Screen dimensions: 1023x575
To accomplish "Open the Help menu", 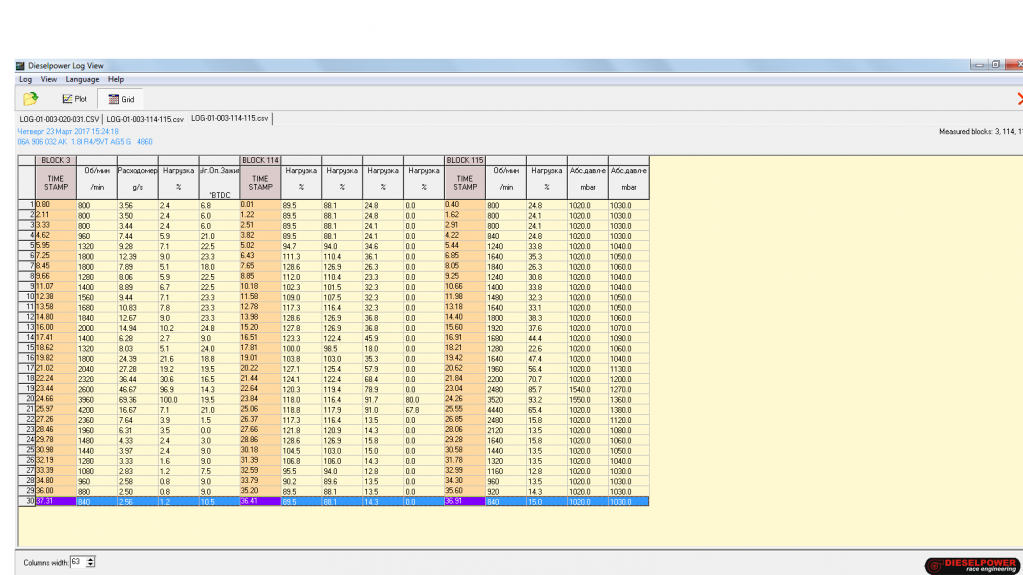I will (x=116, y=79).
